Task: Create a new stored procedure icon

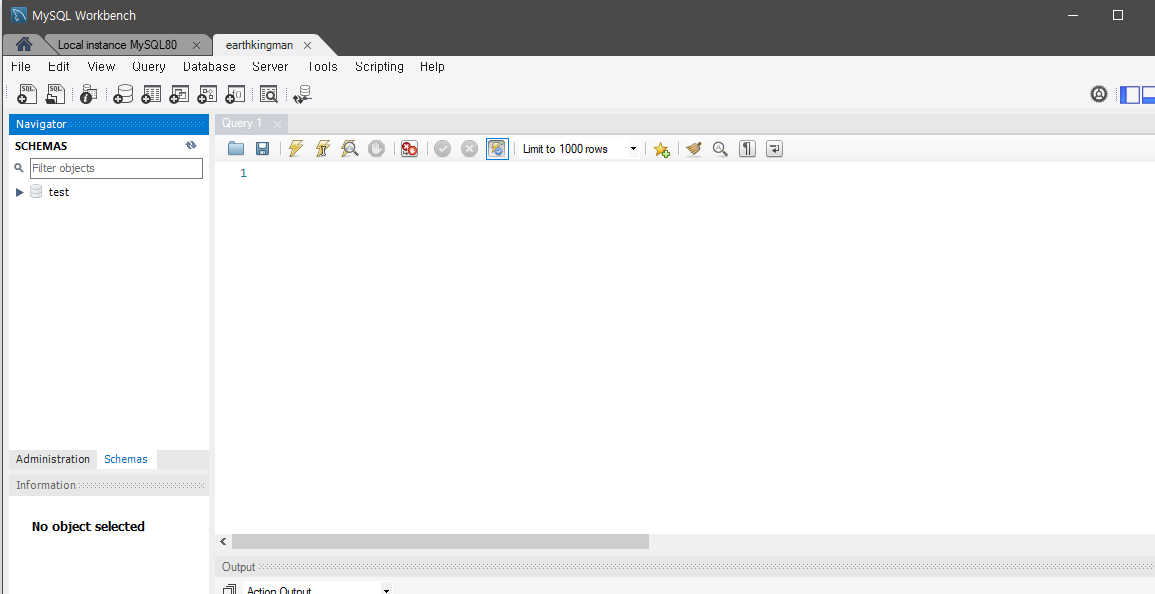Action: tap(207, 94)
